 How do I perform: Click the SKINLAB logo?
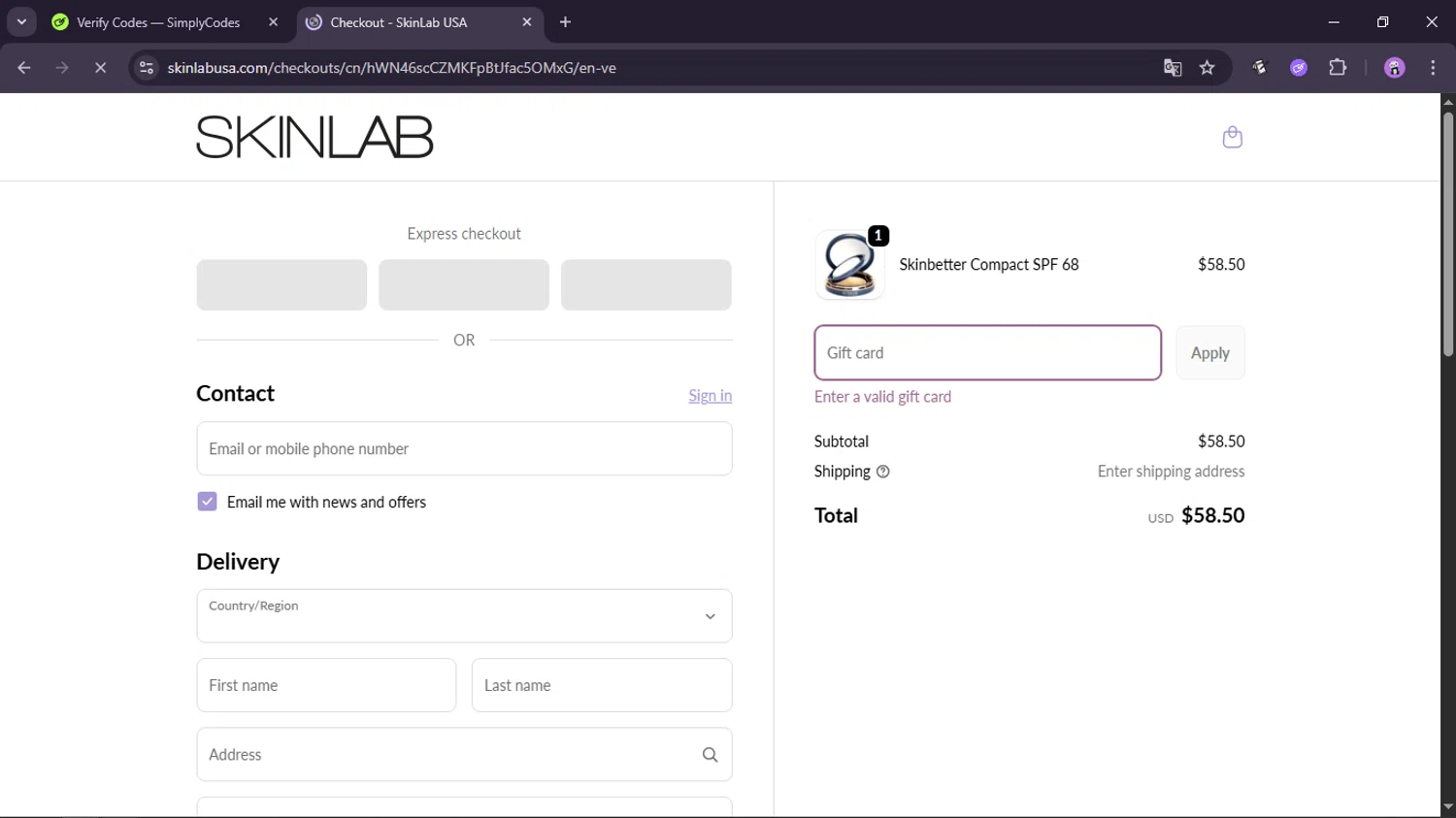[x=314, y=137]
